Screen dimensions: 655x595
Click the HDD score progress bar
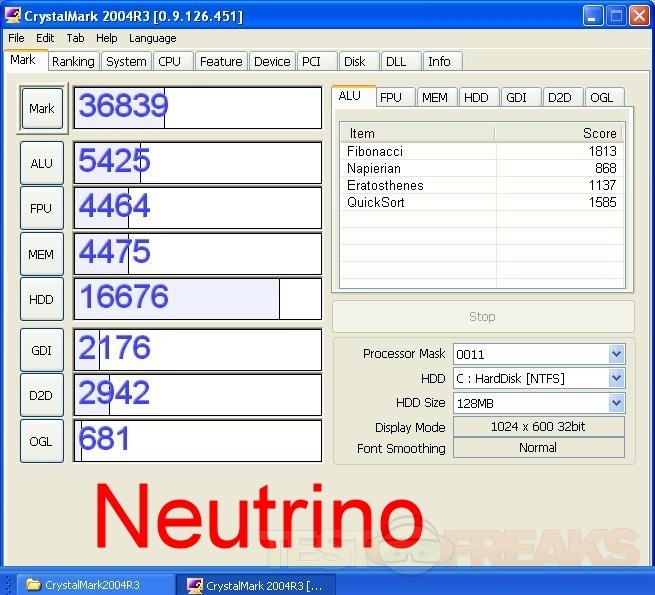click(197, 299)
